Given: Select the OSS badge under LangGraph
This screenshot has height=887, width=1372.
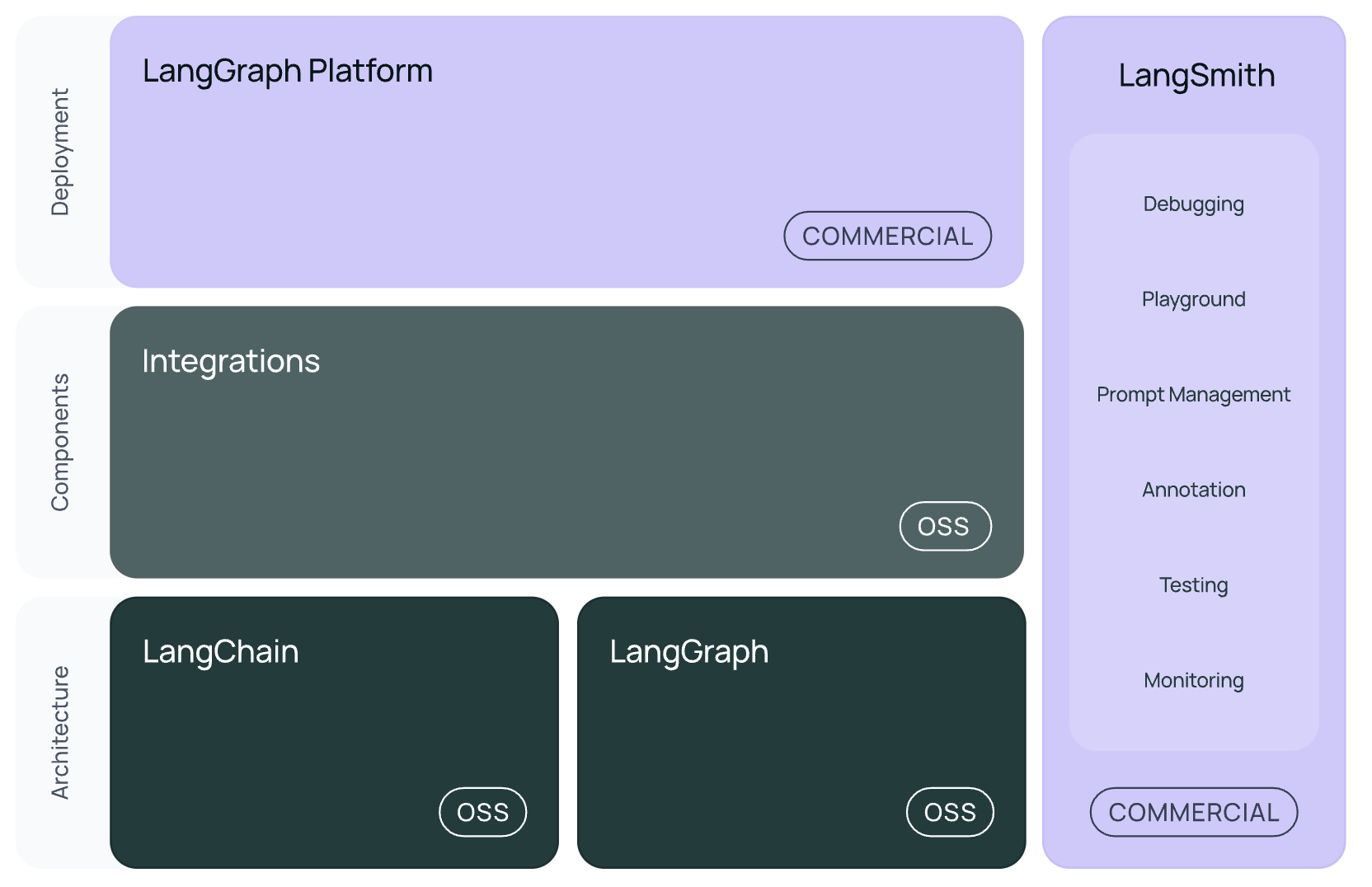Looking at the screenshot, I should [950, 812].
